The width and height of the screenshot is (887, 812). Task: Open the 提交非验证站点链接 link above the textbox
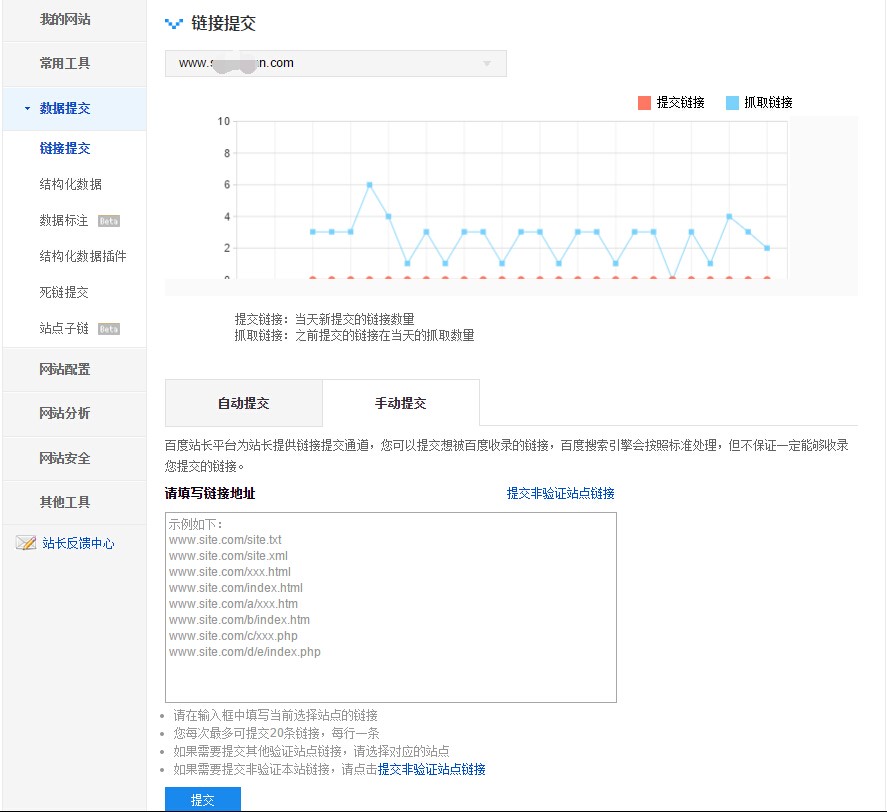[561, 493]
